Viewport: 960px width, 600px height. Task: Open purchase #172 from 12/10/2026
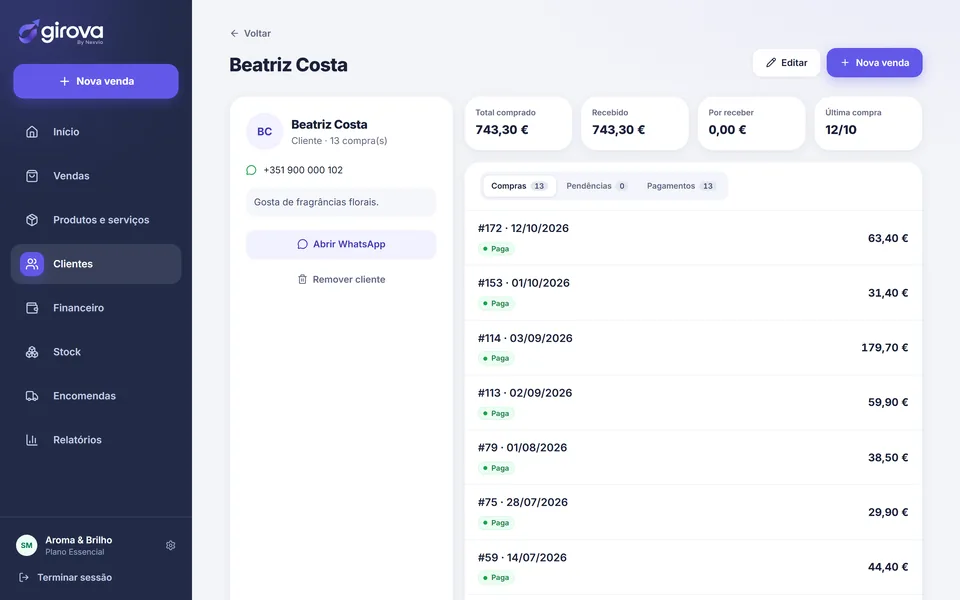click(693, 238)
